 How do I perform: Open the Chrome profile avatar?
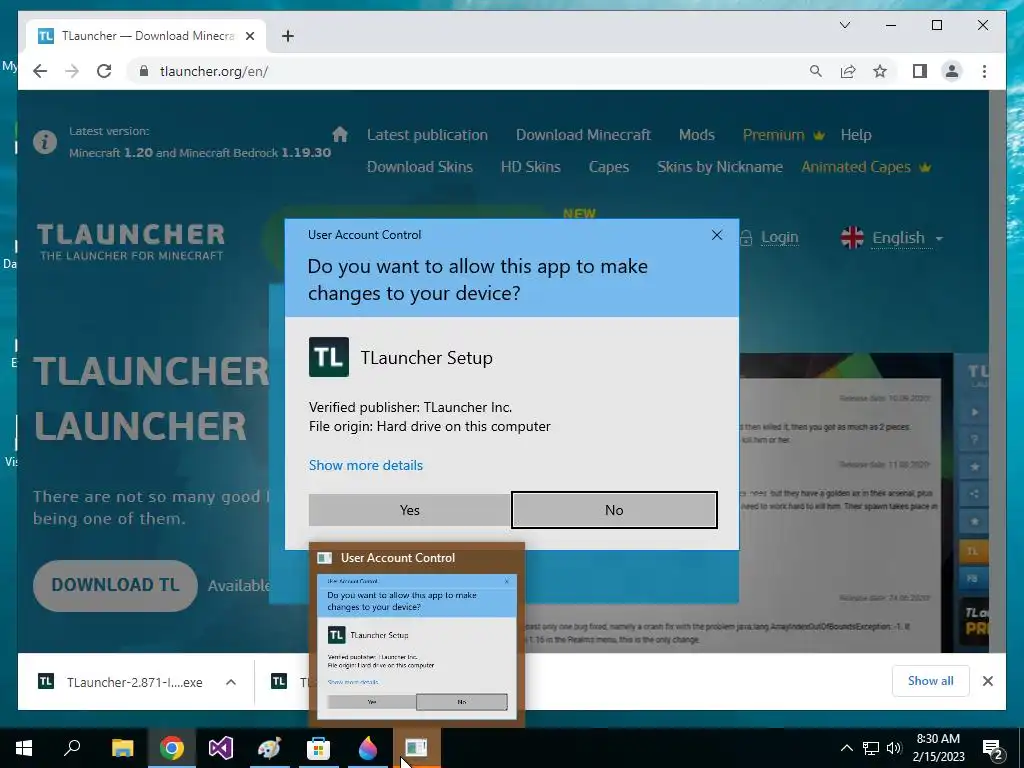click(952, 71)
